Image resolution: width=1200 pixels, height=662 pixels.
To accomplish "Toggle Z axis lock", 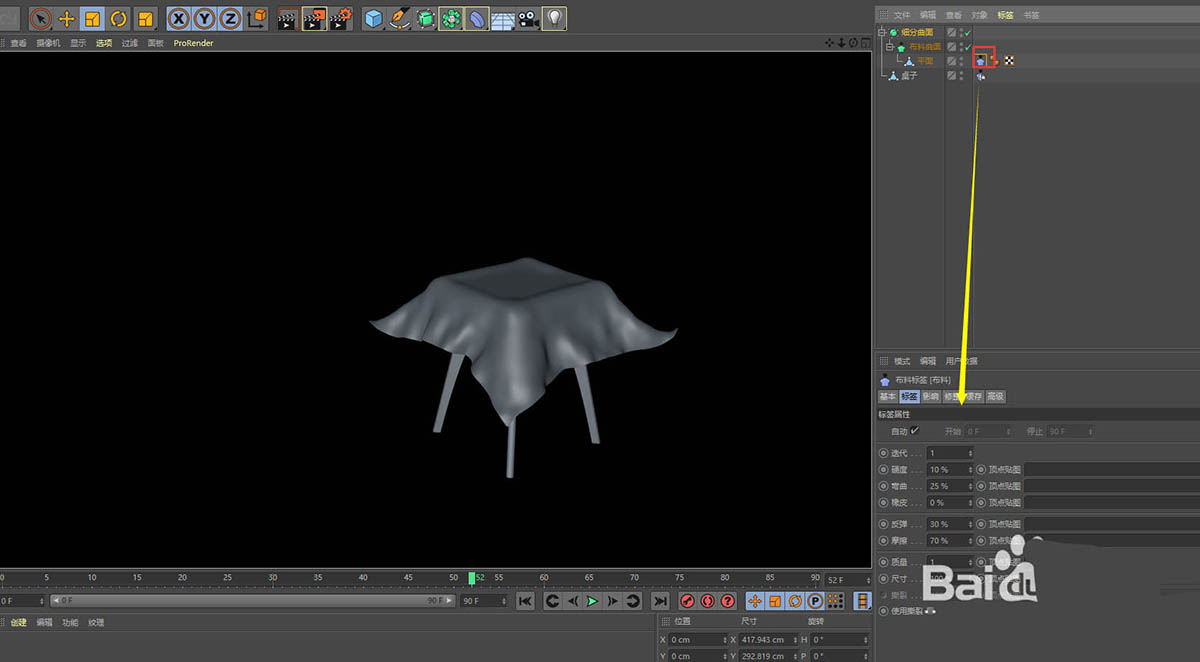I will tap(231, 18).
